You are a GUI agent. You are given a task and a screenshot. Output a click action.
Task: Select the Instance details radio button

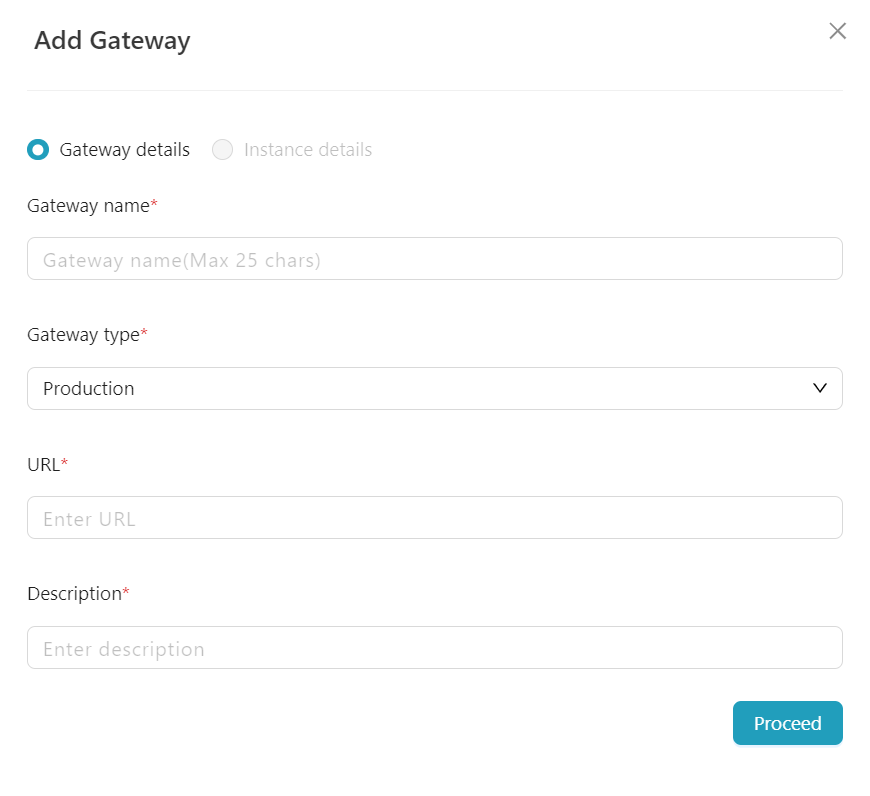(223, 150)
